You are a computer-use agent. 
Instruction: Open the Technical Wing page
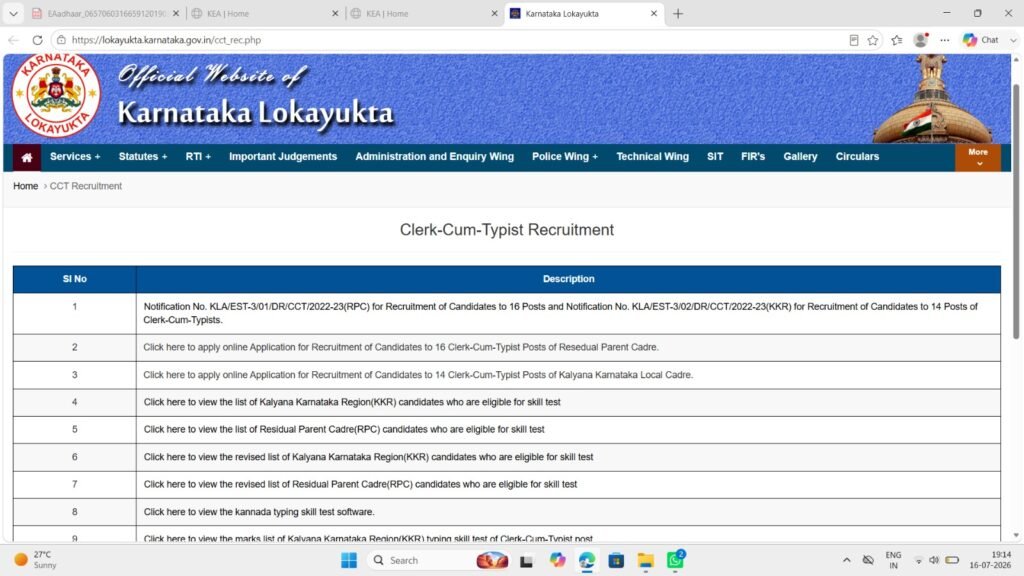(652, 157)
